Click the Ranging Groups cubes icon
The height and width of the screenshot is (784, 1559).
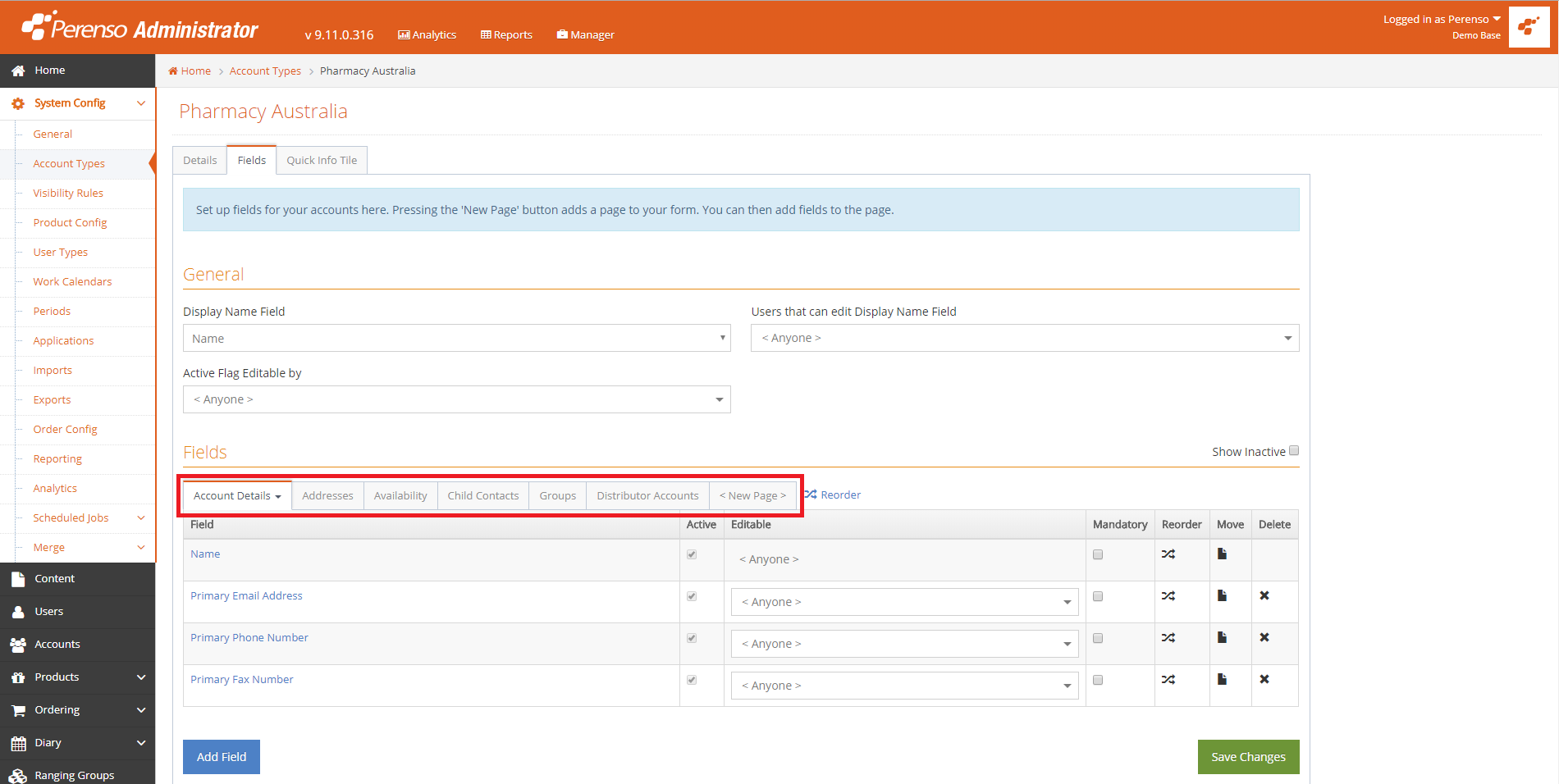(18, 776)
